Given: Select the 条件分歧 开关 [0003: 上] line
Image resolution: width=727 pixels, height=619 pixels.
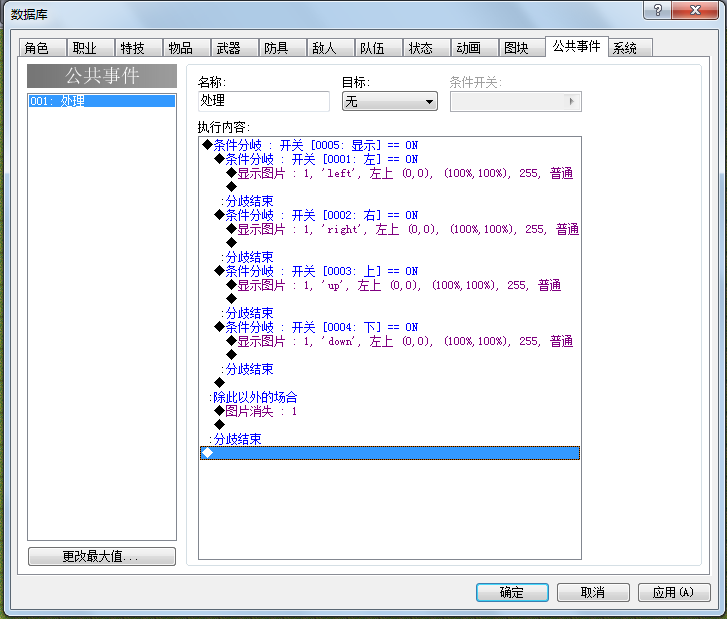Looking at the screenshot, I should pos(390,271).
